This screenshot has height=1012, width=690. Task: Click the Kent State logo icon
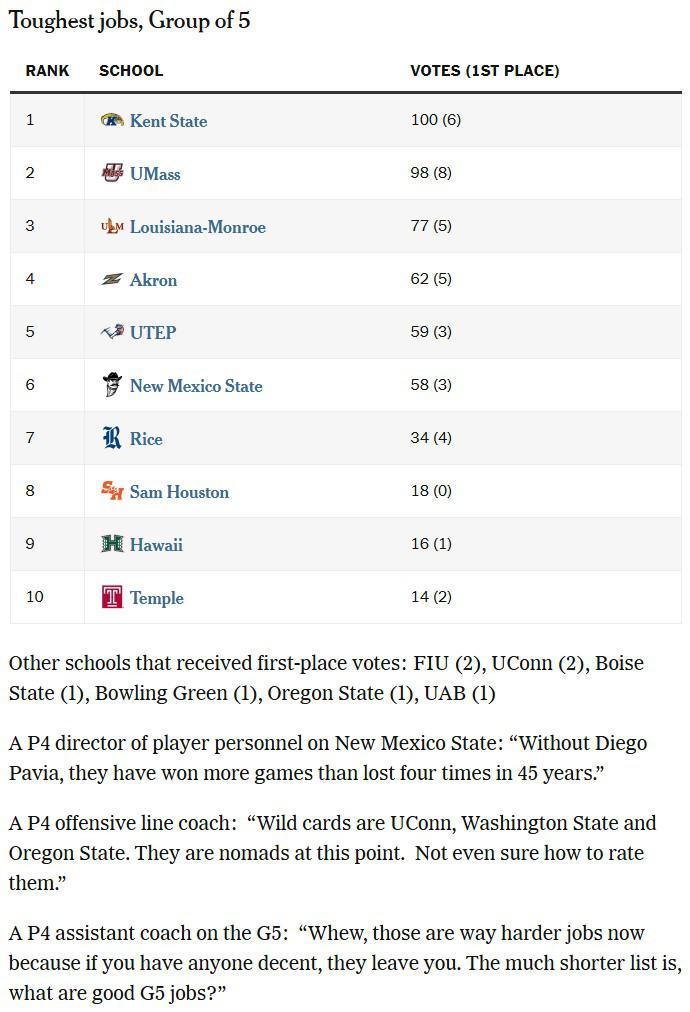[112, 120]
